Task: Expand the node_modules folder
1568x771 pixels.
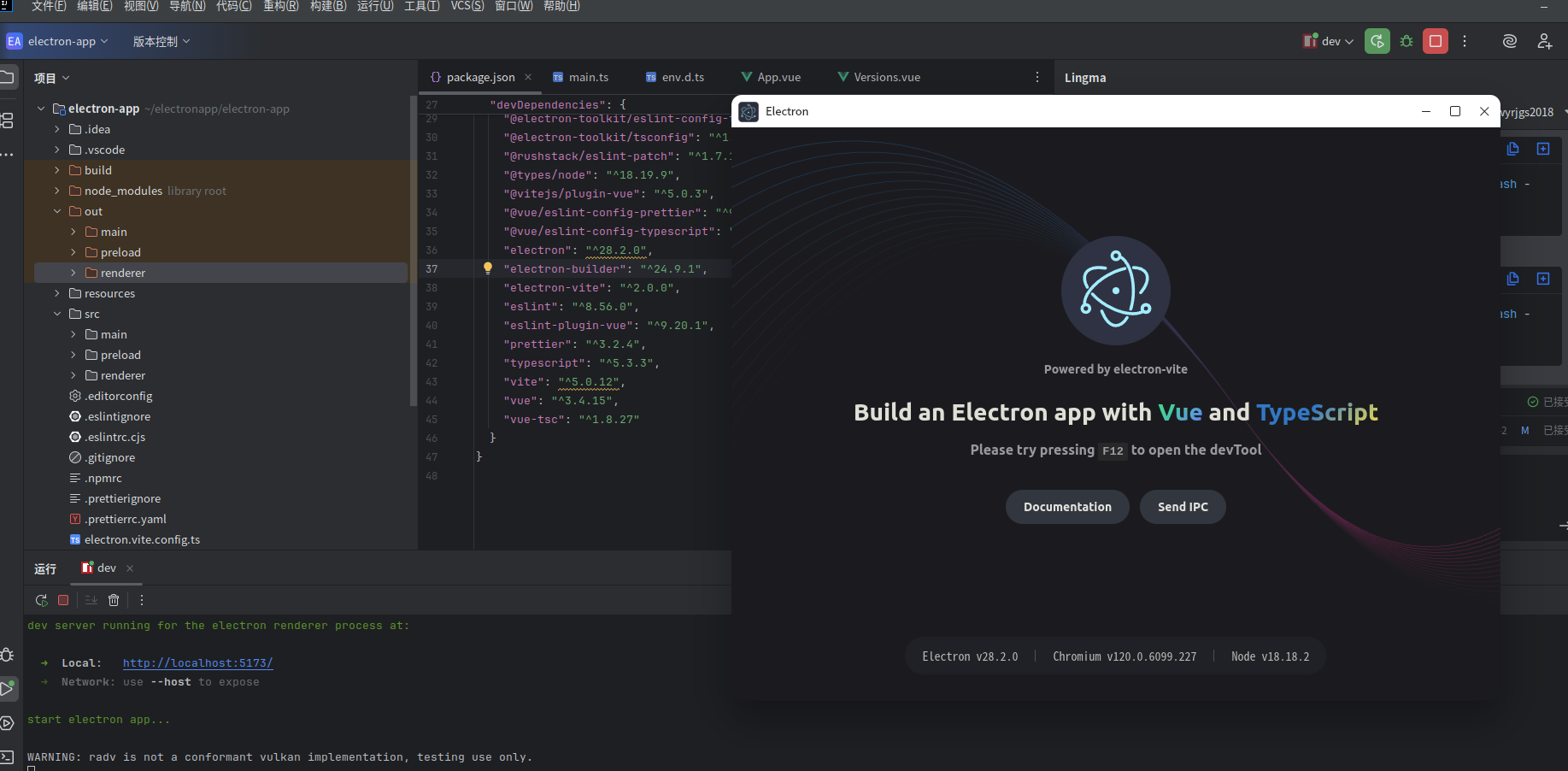Action: 57,191
